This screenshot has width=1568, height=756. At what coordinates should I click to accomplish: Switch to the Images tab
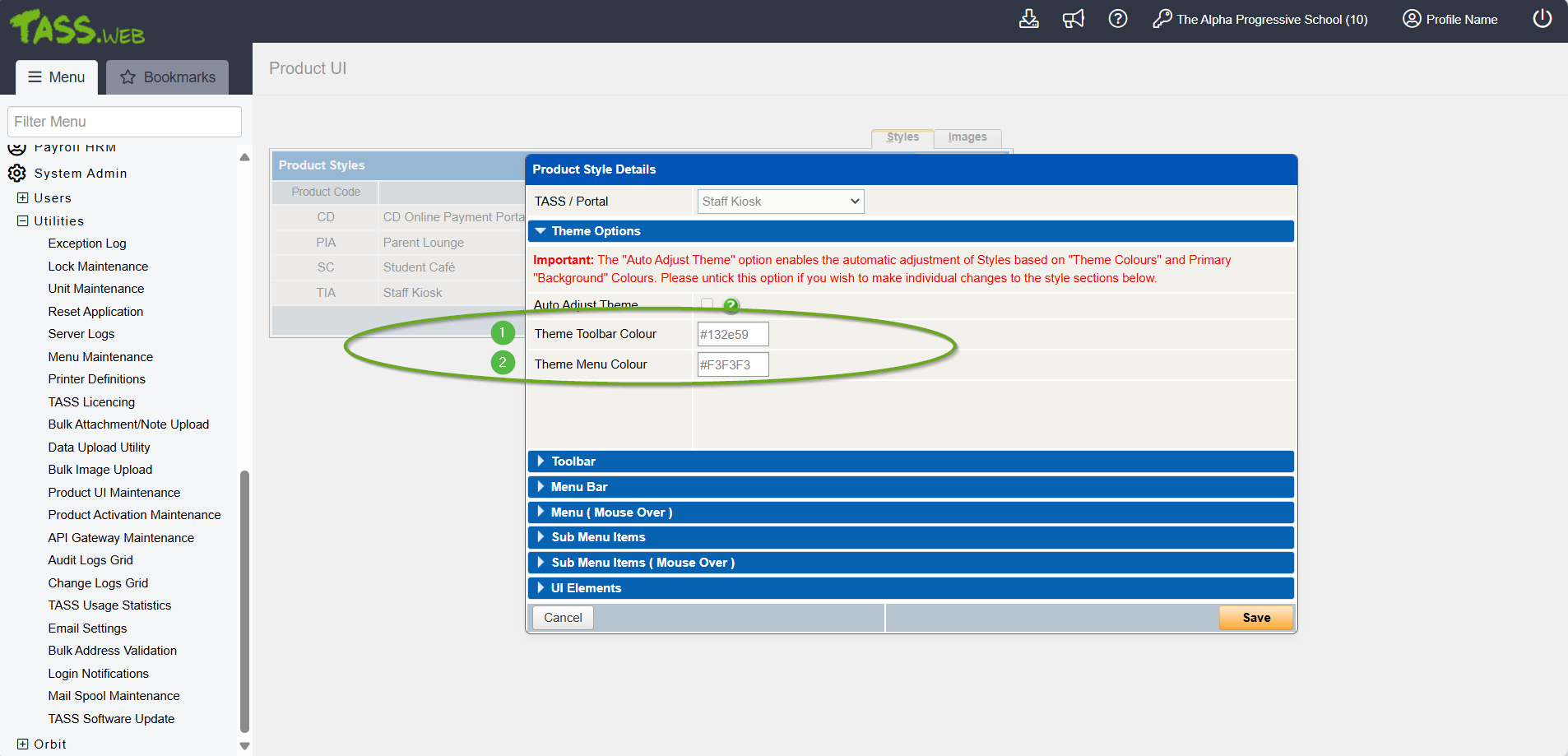pyautogui.click(x=967, y=137)
